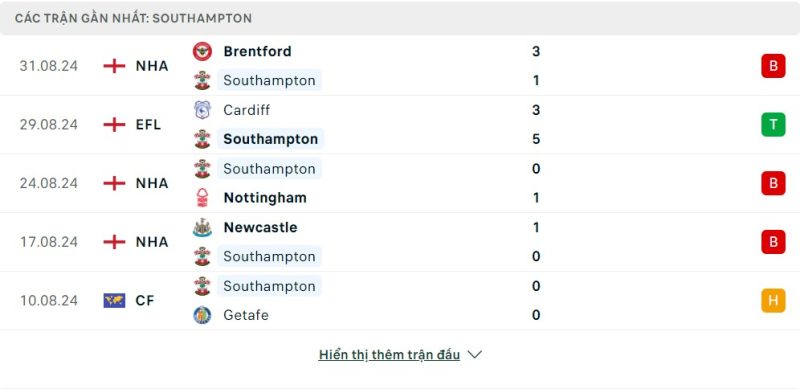Open the 29.08.24 Cardiff match date
The image size is (800, 389).
(x=49, y=125)
